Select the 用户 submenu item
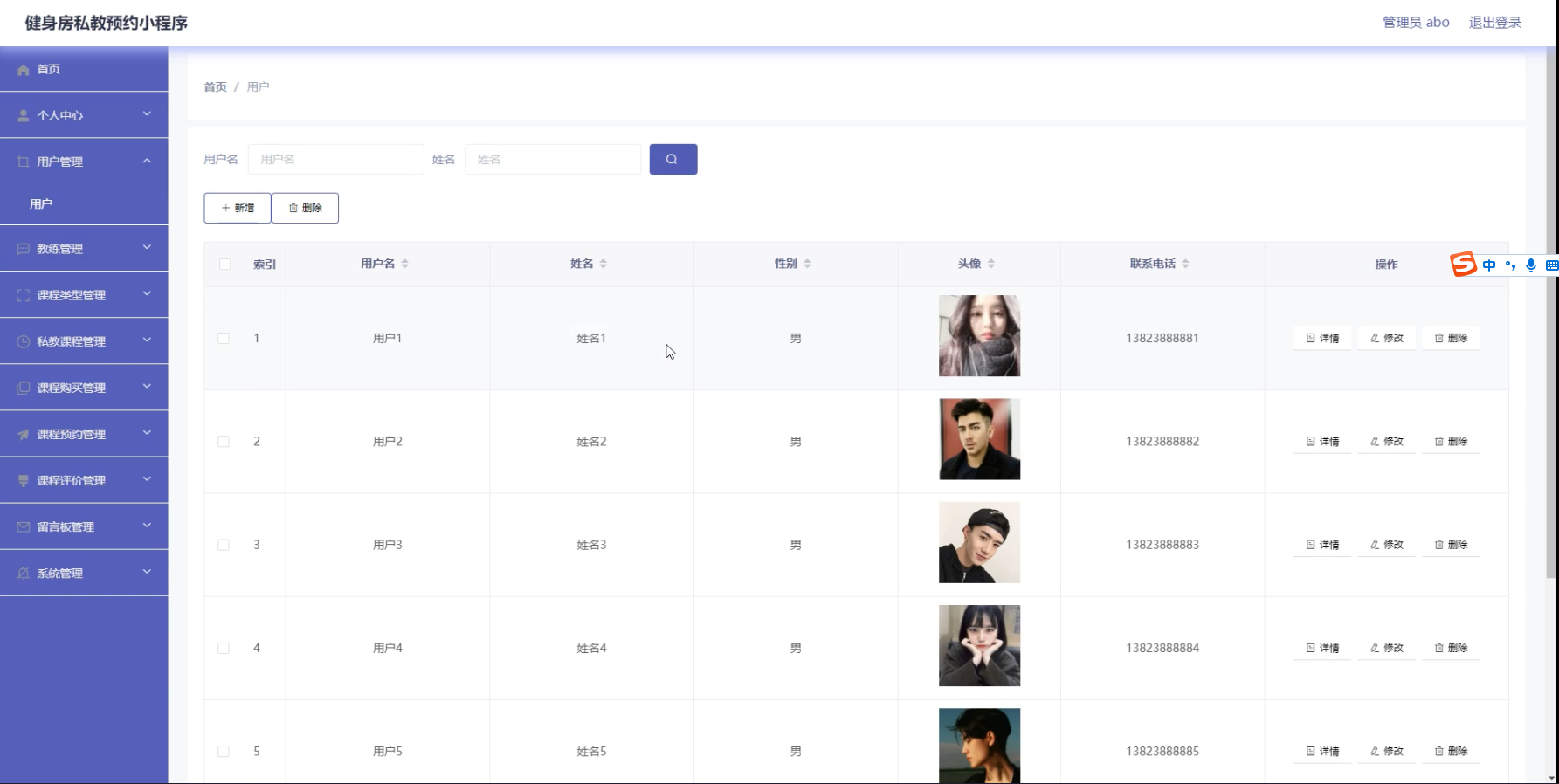The height and width of the screenshot is (784, 1559). click(84, 203)
